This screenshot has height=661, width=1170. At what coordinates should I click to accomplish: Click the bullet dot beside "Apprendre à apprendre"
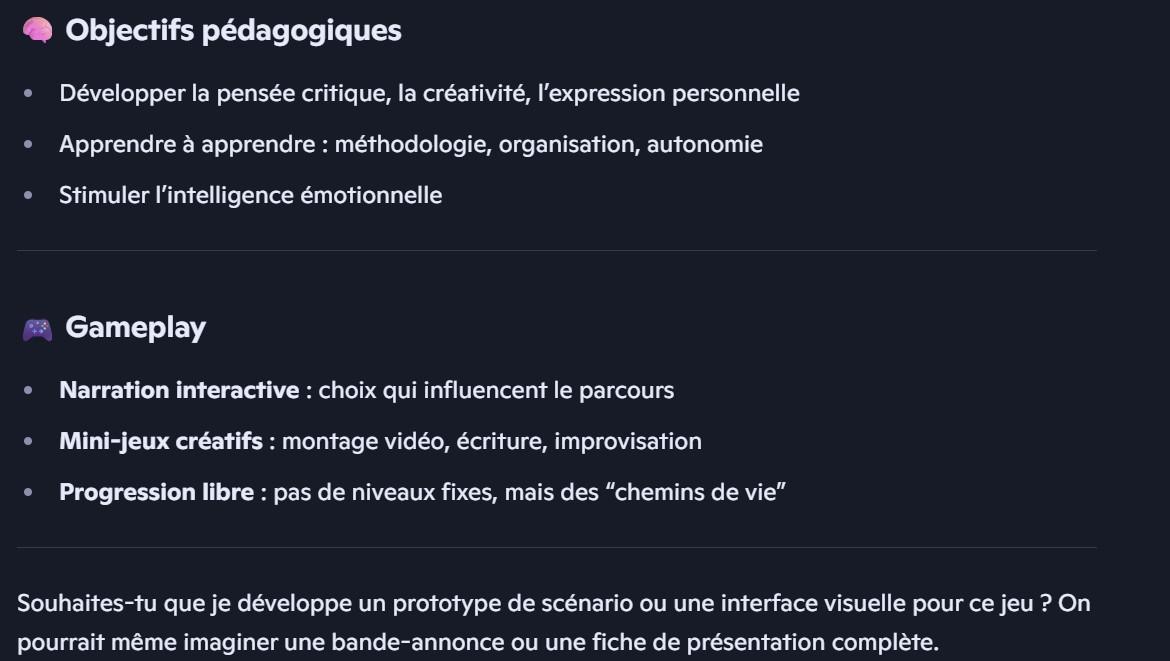[28, 145]
